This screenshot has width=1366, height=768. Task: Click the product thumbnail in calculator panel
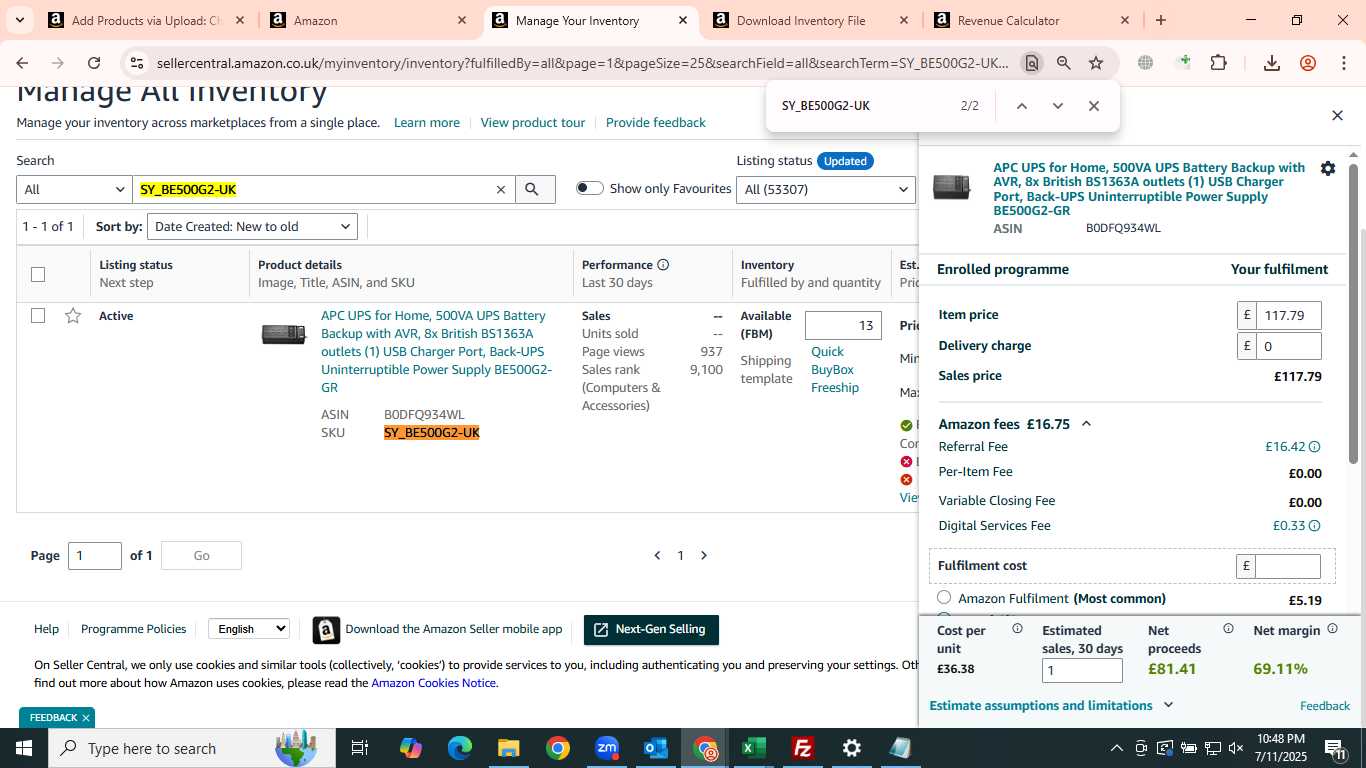pyautogui.click(x=951, y=187)
